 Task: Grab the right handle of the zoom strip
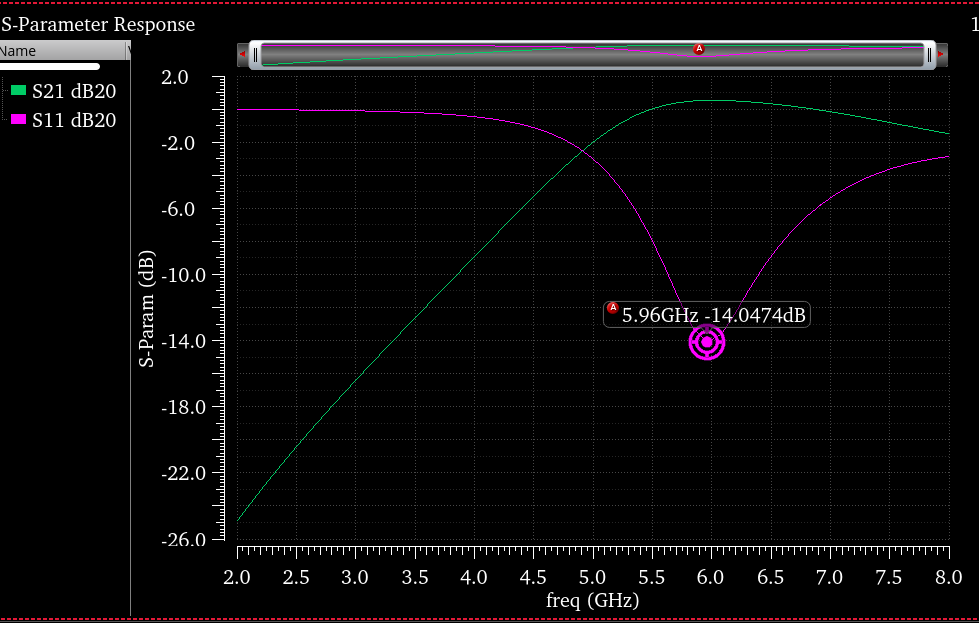(x=929, y=55)
